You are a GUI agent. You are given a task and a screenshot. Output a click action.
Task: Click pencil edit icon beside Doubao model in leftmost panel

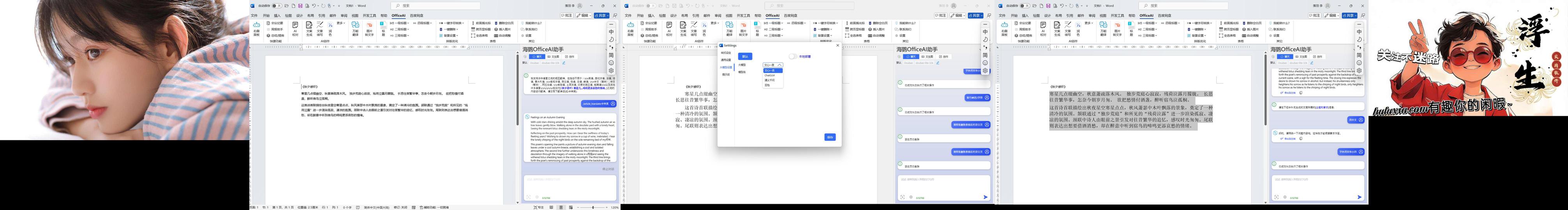[564, 63]
